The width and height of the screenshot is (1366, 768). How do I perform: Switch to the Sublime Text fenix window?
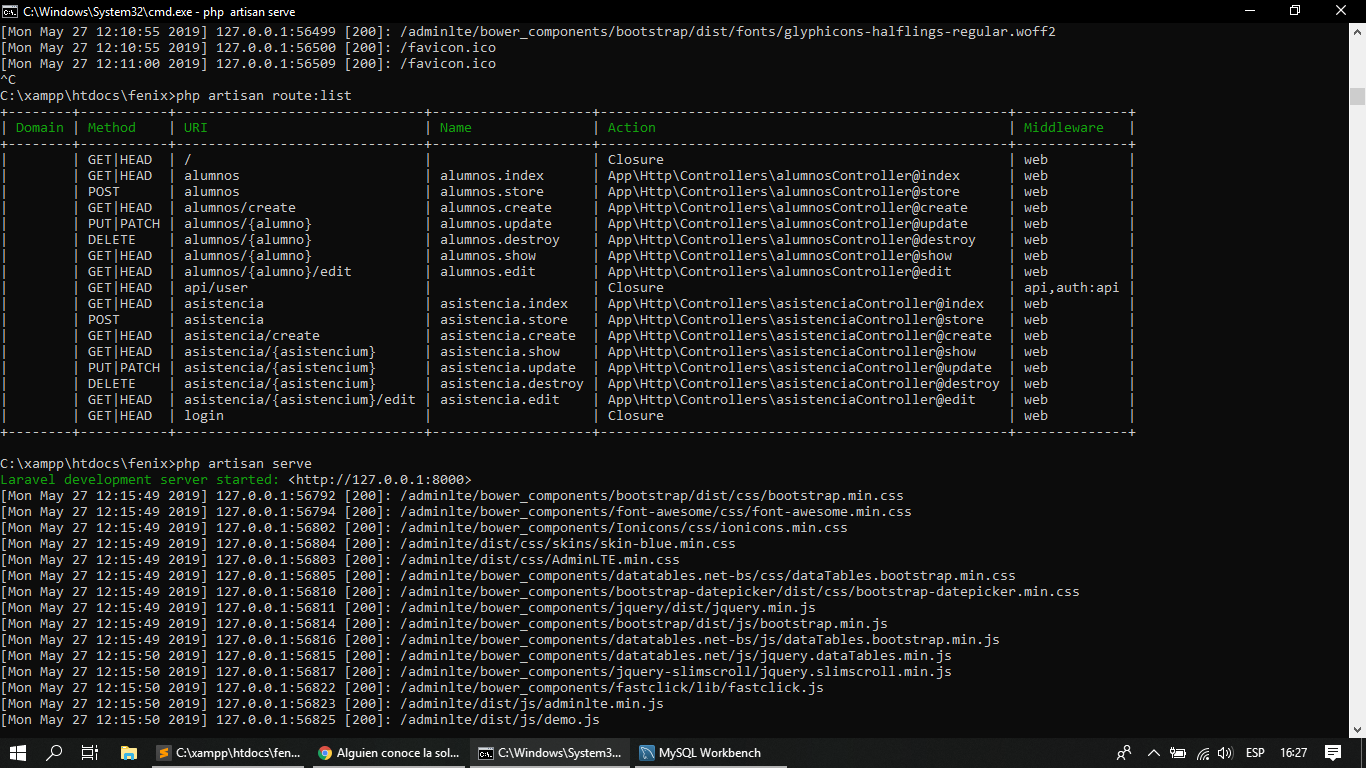coord(229,752)
